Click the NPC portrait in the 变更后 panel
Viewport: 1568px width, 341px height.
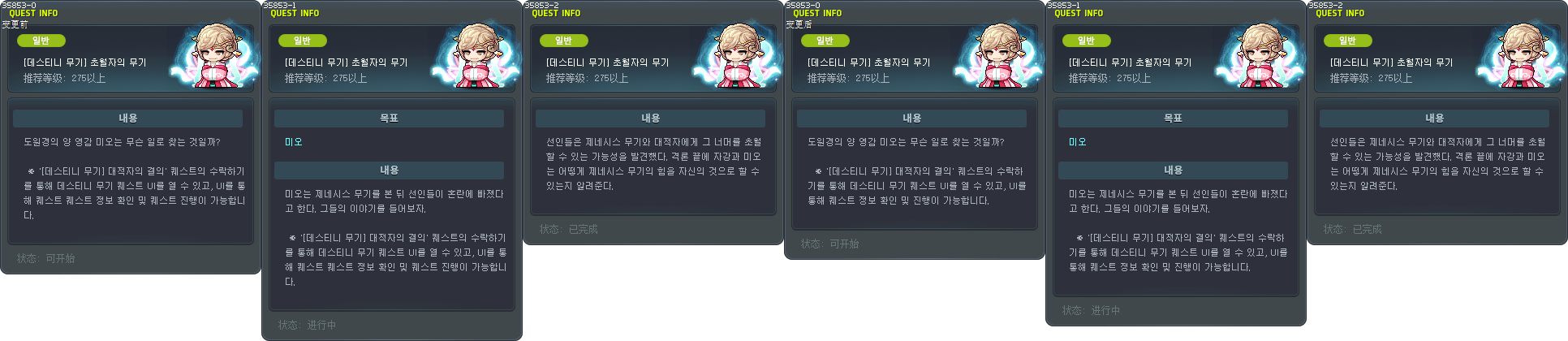click(x=997, y=56)
